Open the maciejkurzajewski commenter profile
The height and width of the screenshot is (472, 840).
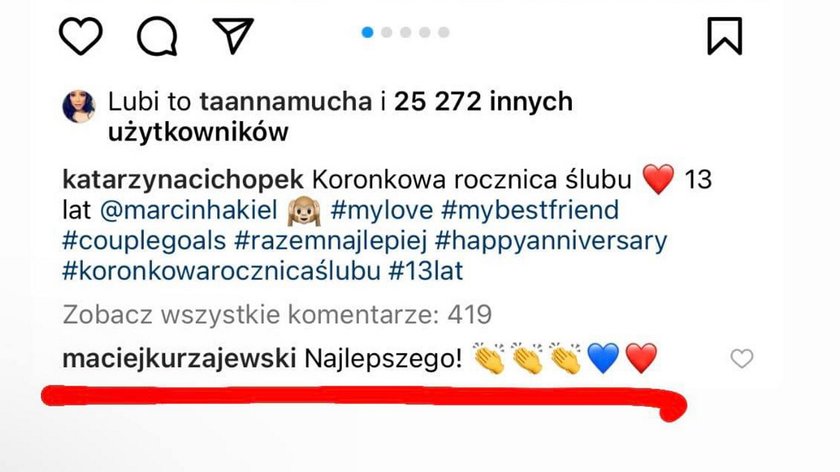[x=179, y=359]
